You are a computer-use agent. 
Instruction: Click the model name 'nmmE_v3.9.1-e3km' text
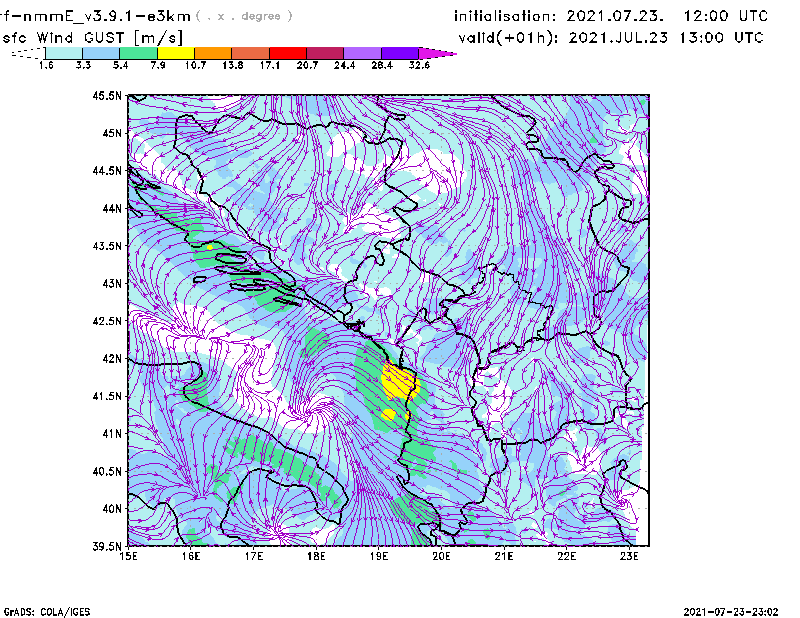(106, 16)
